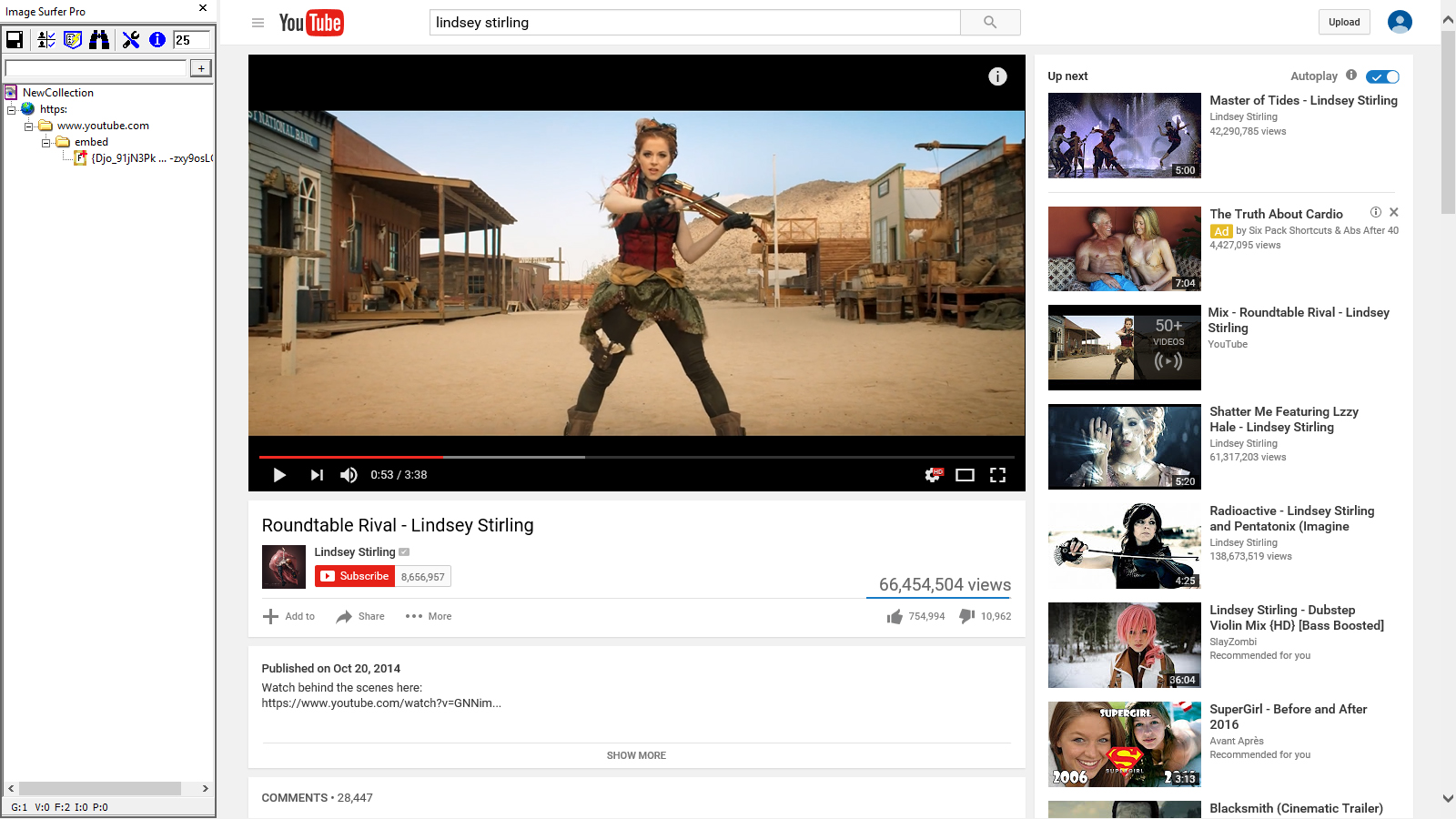Enter full screen mode

(x=998, y=475)
